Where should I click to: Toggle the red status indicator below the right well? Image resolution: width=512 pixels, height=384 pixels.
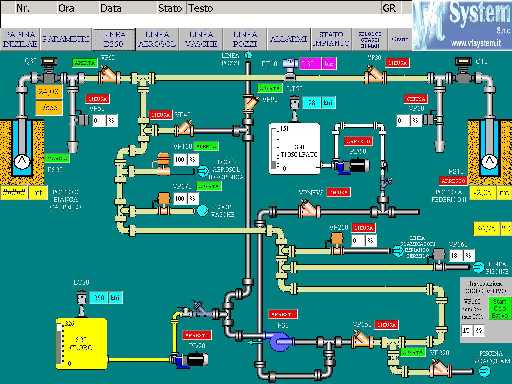pos(453,181)
